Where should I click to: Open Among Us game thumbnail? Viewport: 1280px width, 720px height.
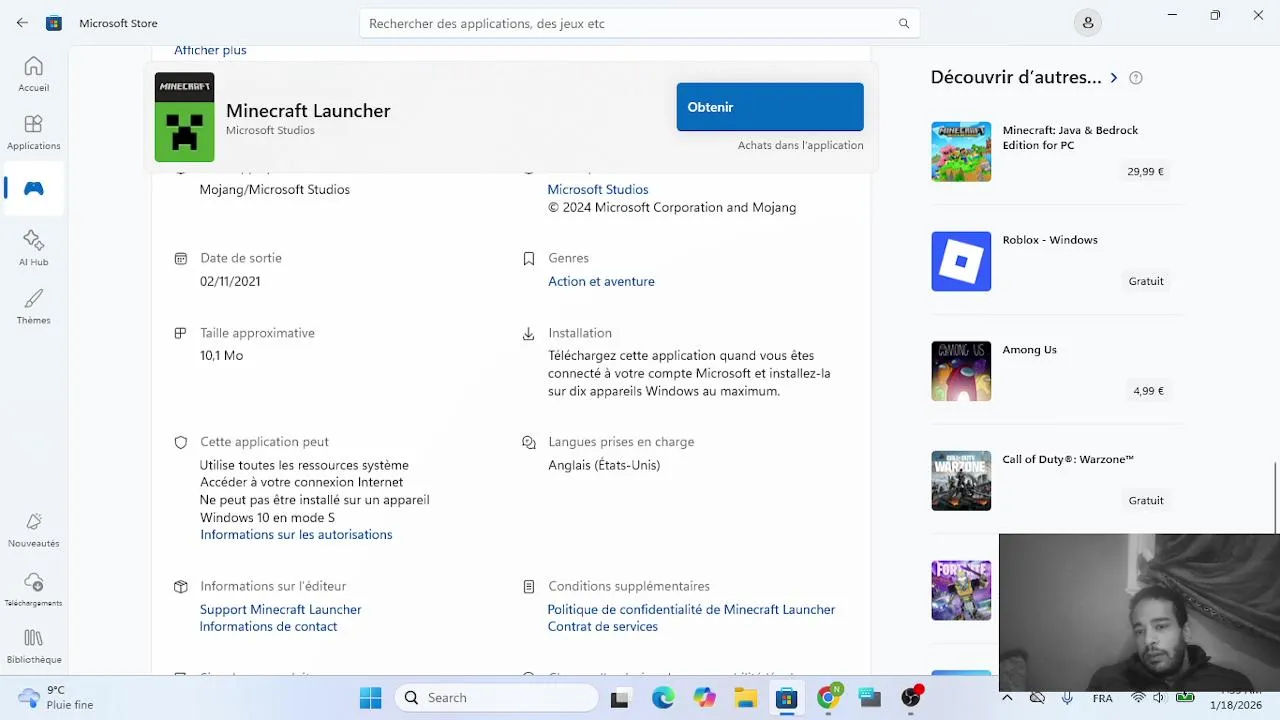pyautogui.click(x=961, y=371)
